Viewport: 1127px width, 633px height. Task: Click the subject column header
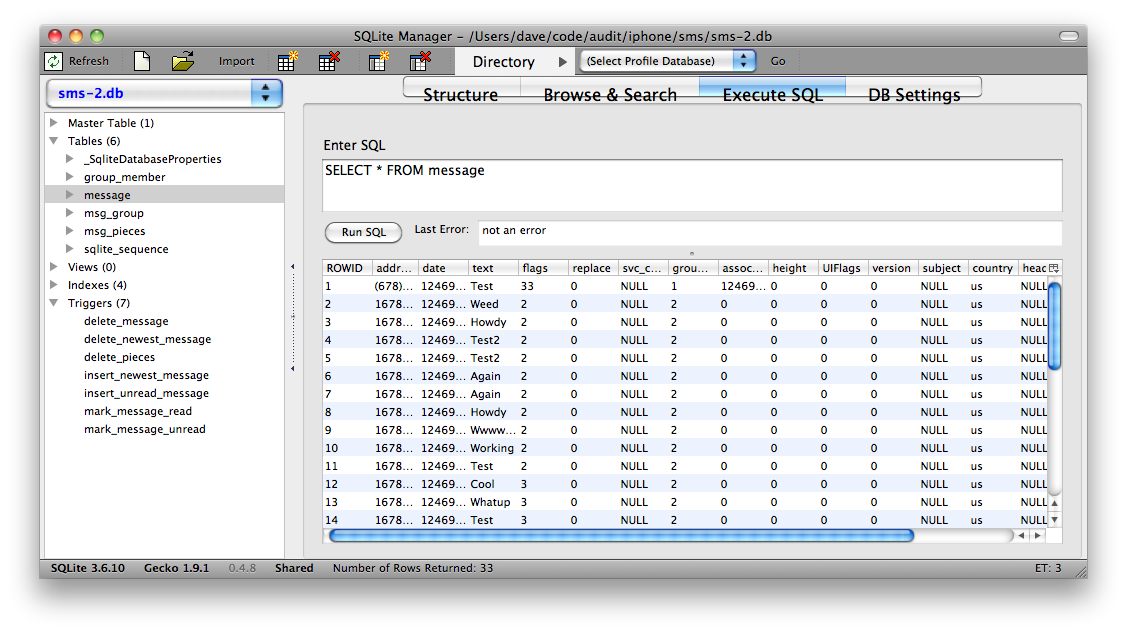(x=943, y=268)
